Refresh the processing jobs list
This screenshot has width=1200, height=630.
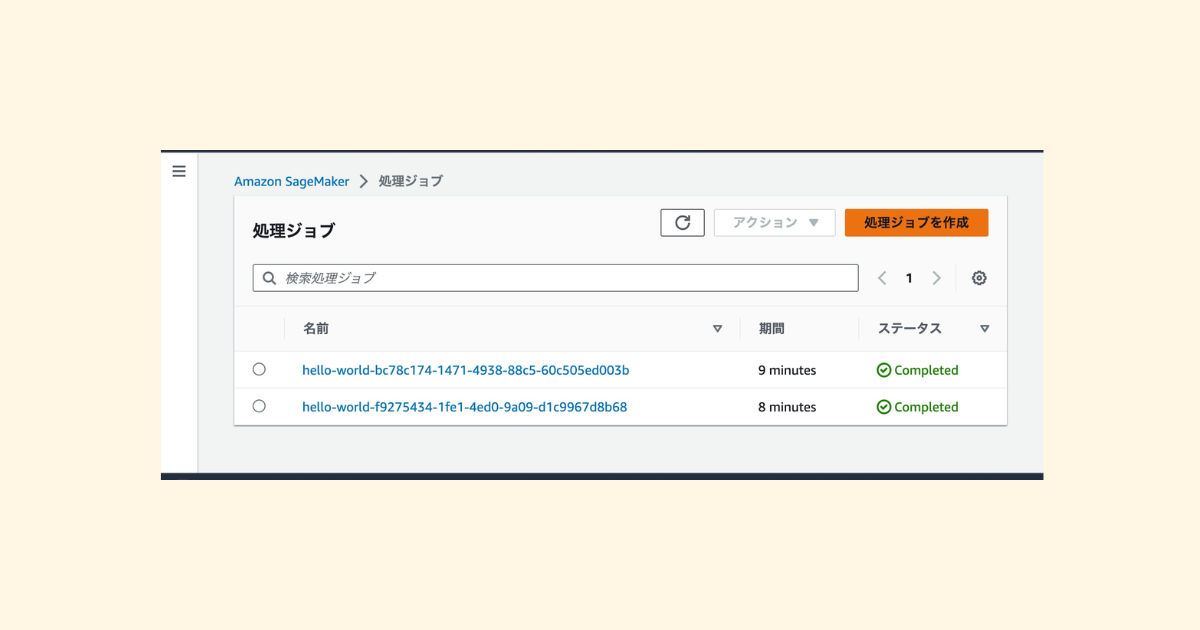682,223
